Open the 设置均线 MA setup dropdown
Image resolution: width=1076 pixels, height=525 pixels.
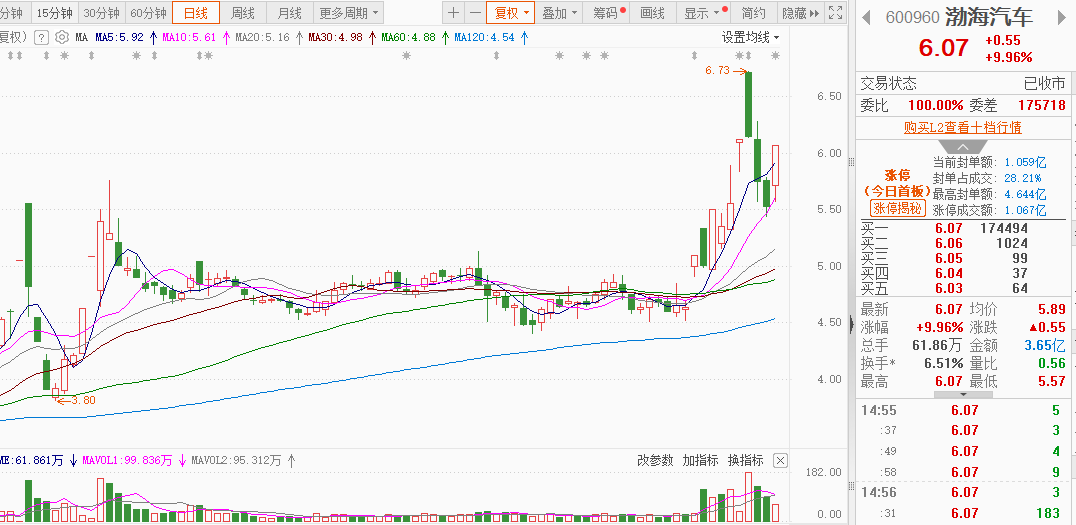pos(751,37)
